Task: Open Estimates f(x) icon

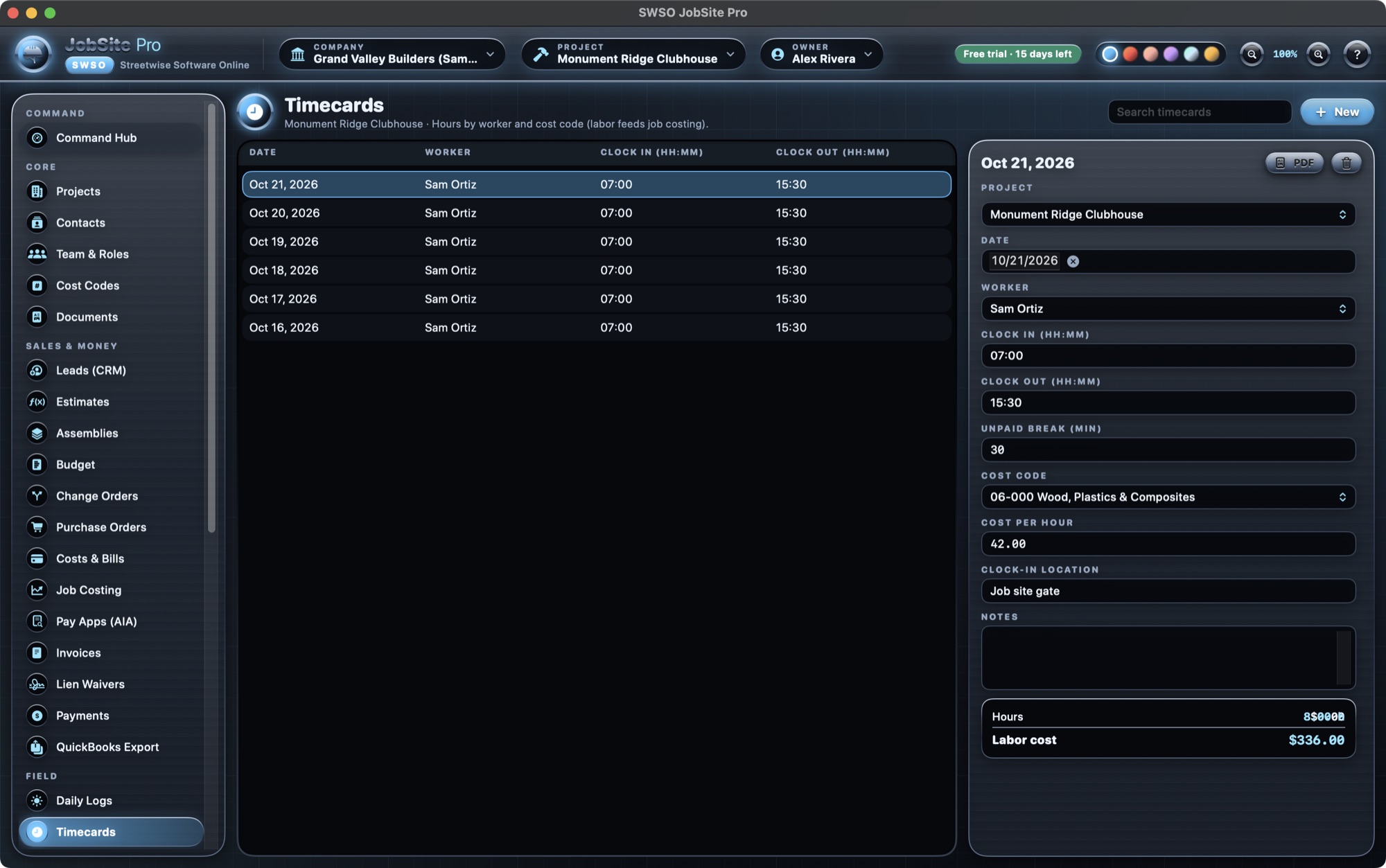Action: [x=37, y=402]
